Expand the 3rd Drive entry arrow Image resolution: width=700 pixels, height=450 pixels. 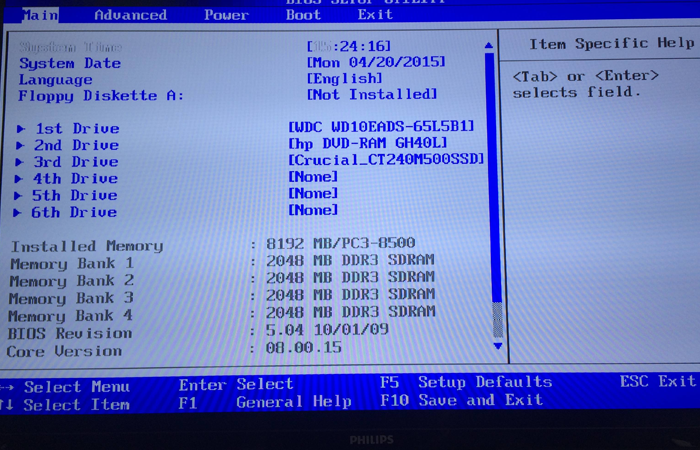[19, 162]
